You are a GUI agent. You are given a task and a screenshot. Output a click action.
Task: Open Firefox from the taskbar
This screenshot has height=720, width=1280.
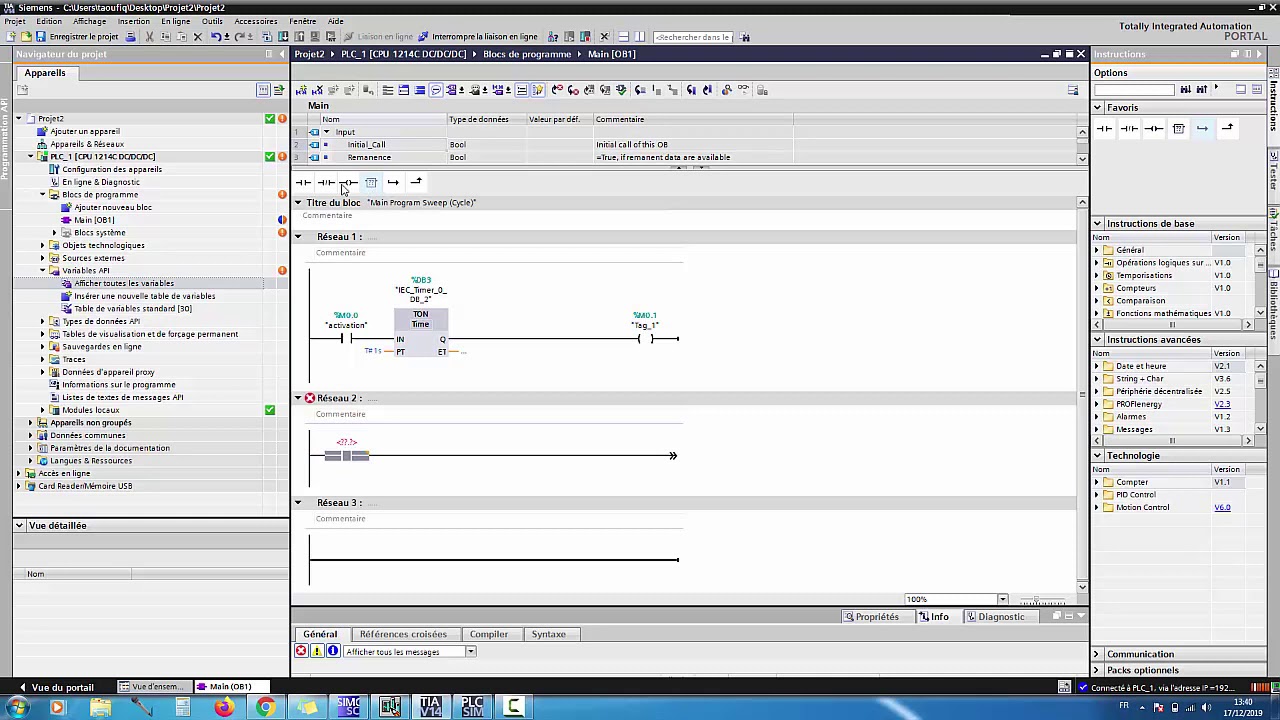point(223,707)
